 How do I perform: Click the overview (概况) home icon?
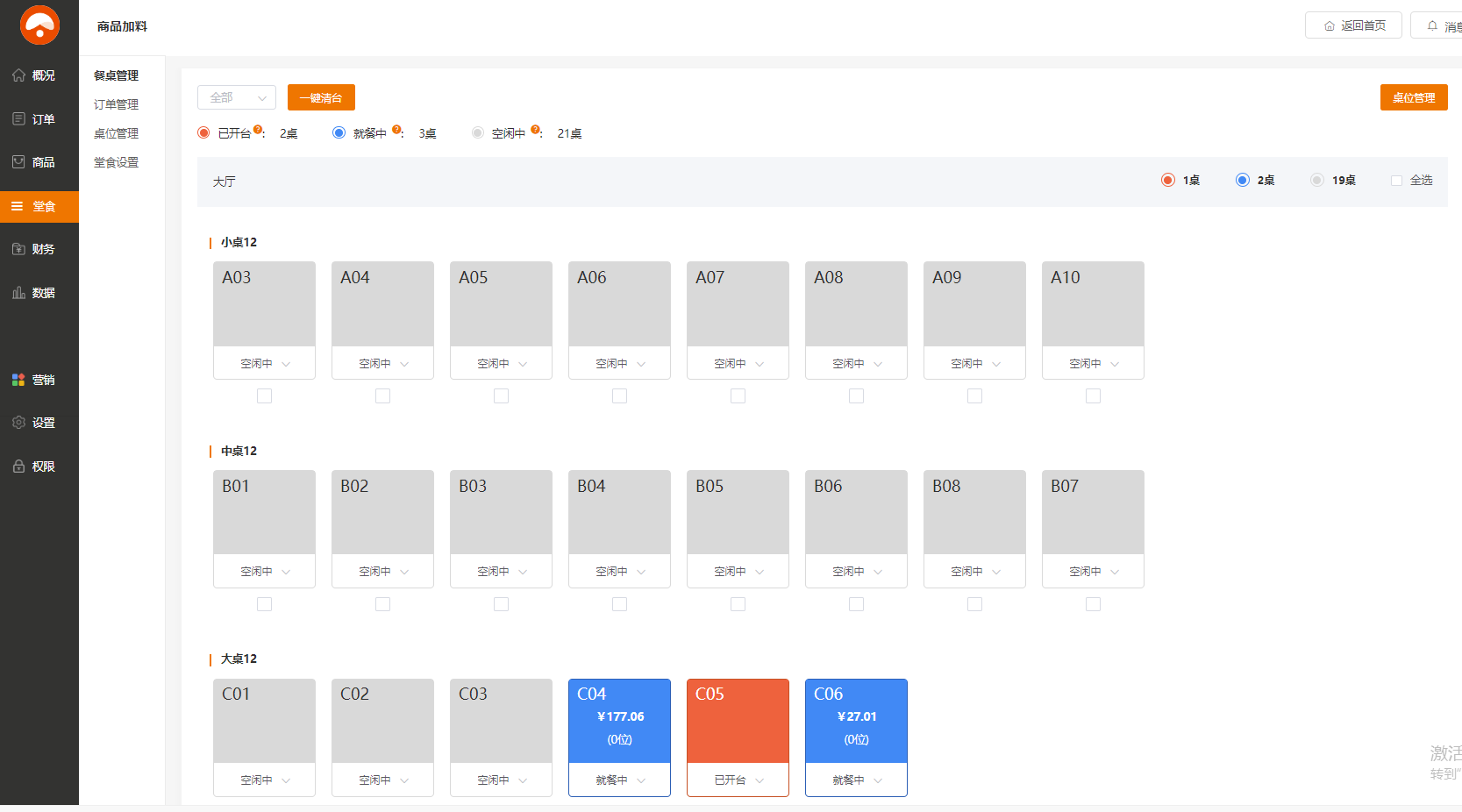[18, 75]
